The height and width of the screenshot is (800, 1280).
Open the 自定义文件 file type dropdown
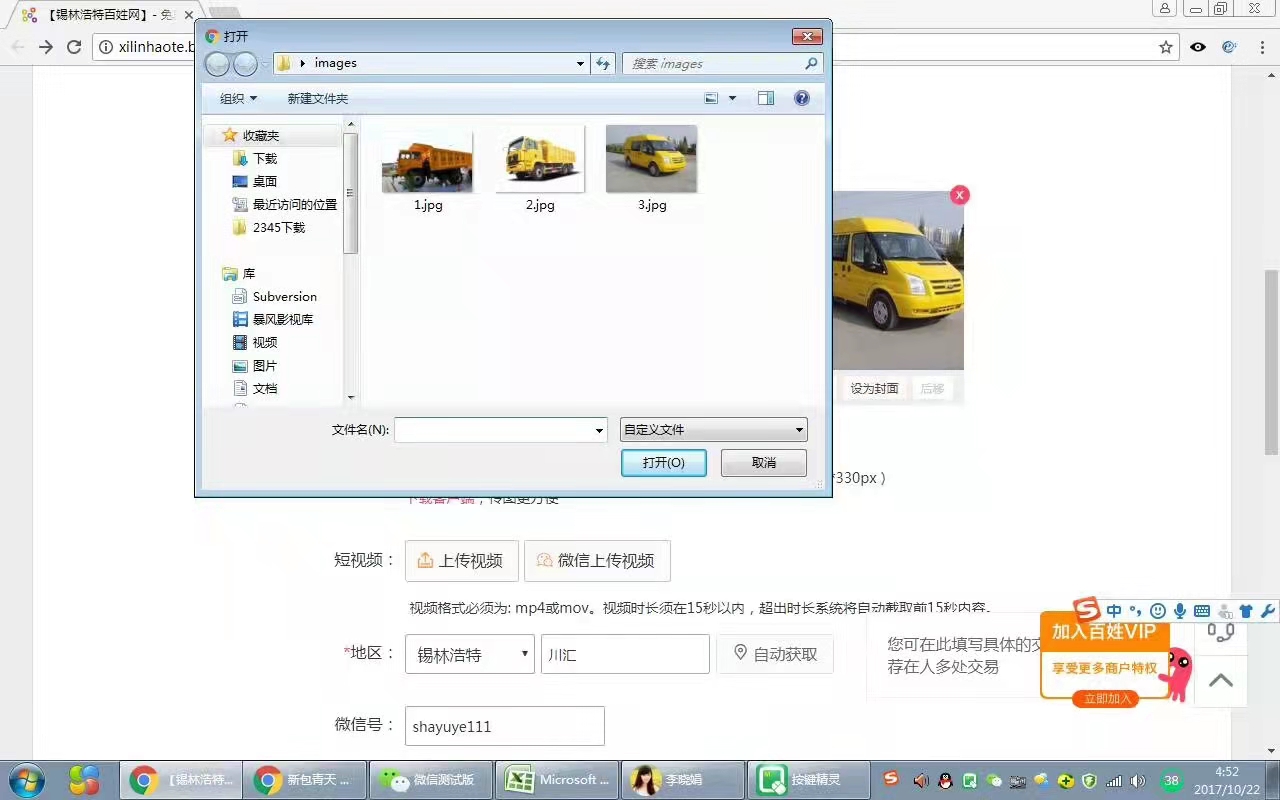click(714, 430)
